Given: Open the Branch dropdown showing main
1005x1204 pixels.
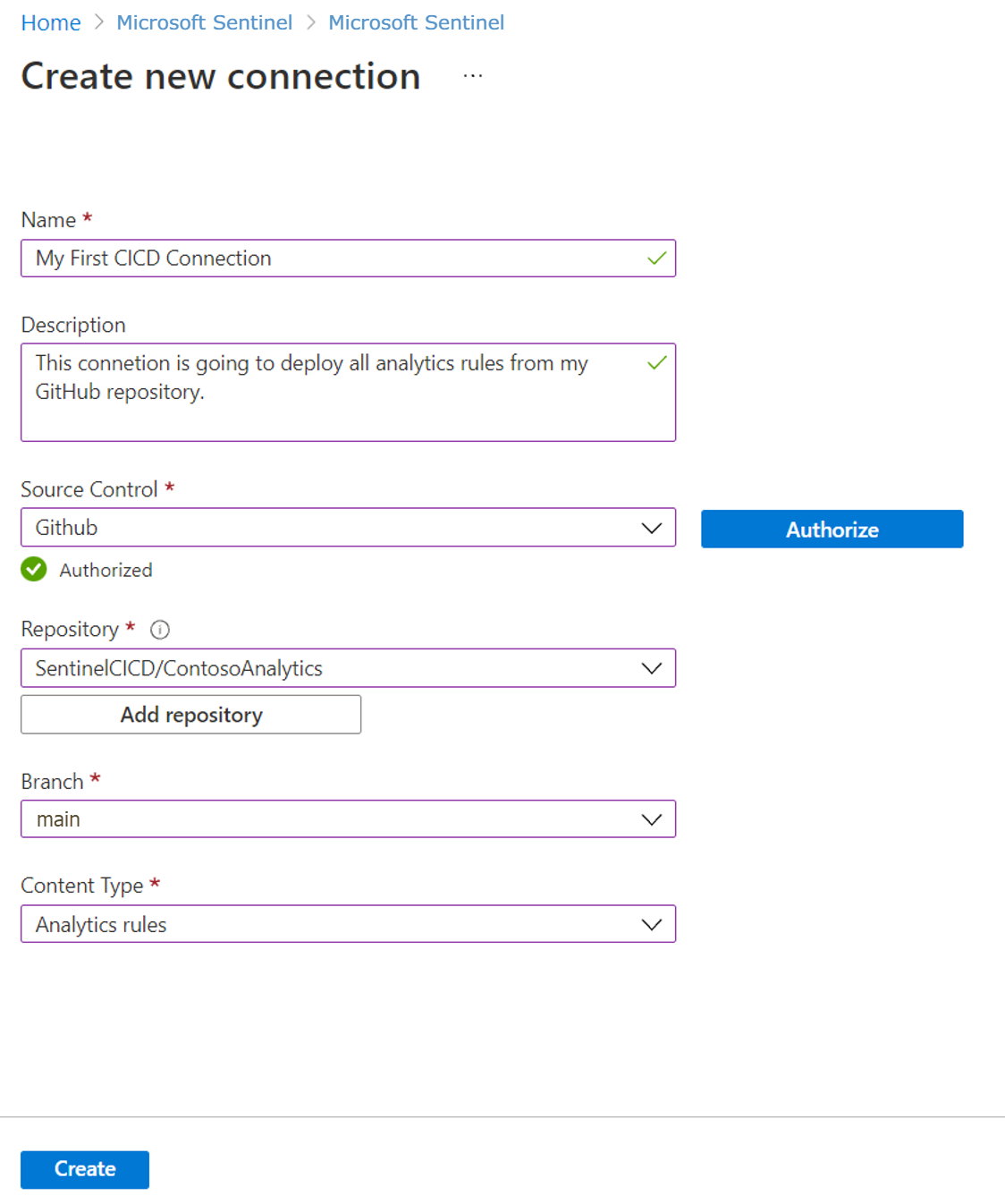Looking at the screenshot, I should 349,818.
